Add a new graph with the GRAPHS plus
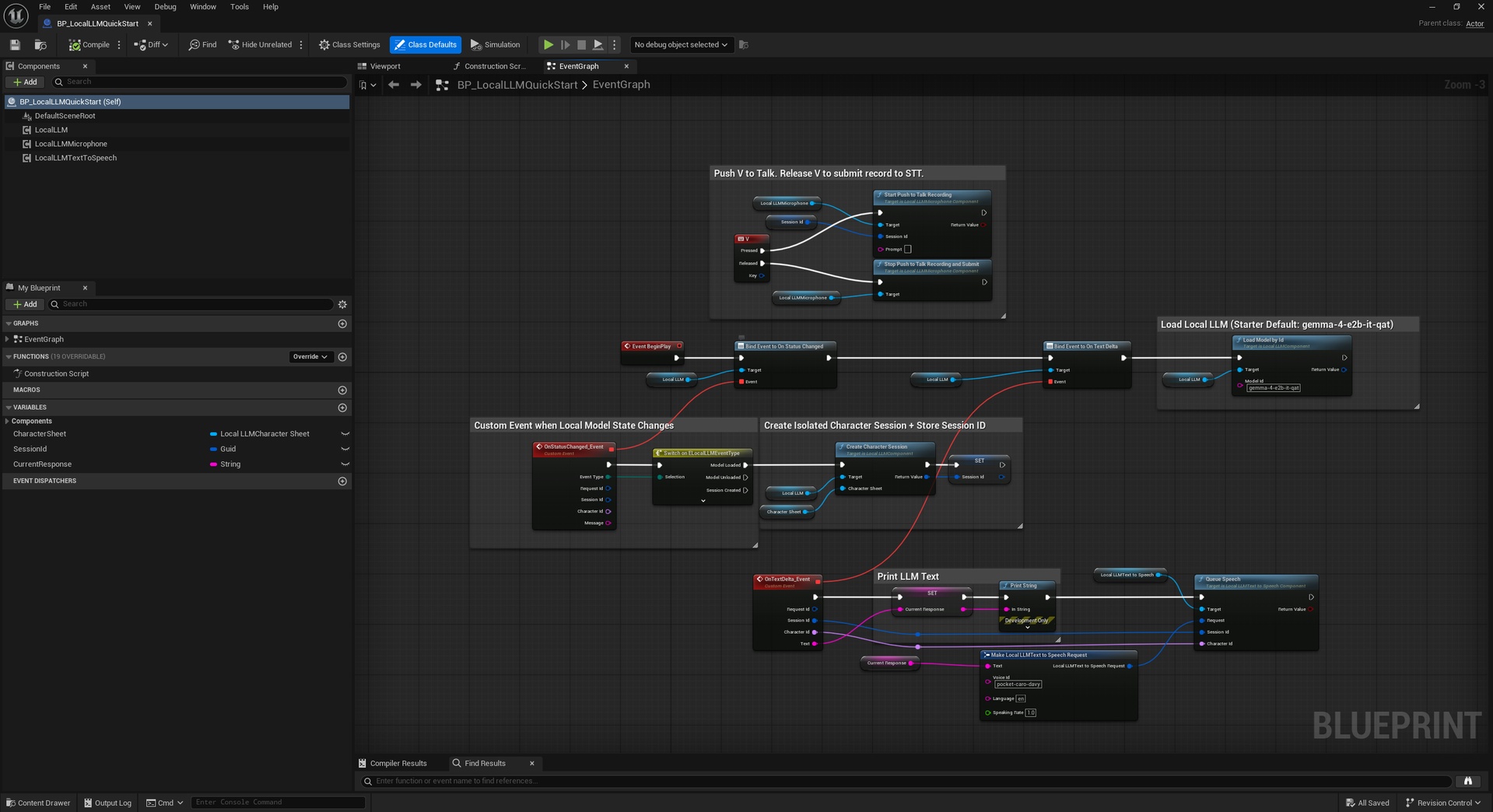 (342, 324)
